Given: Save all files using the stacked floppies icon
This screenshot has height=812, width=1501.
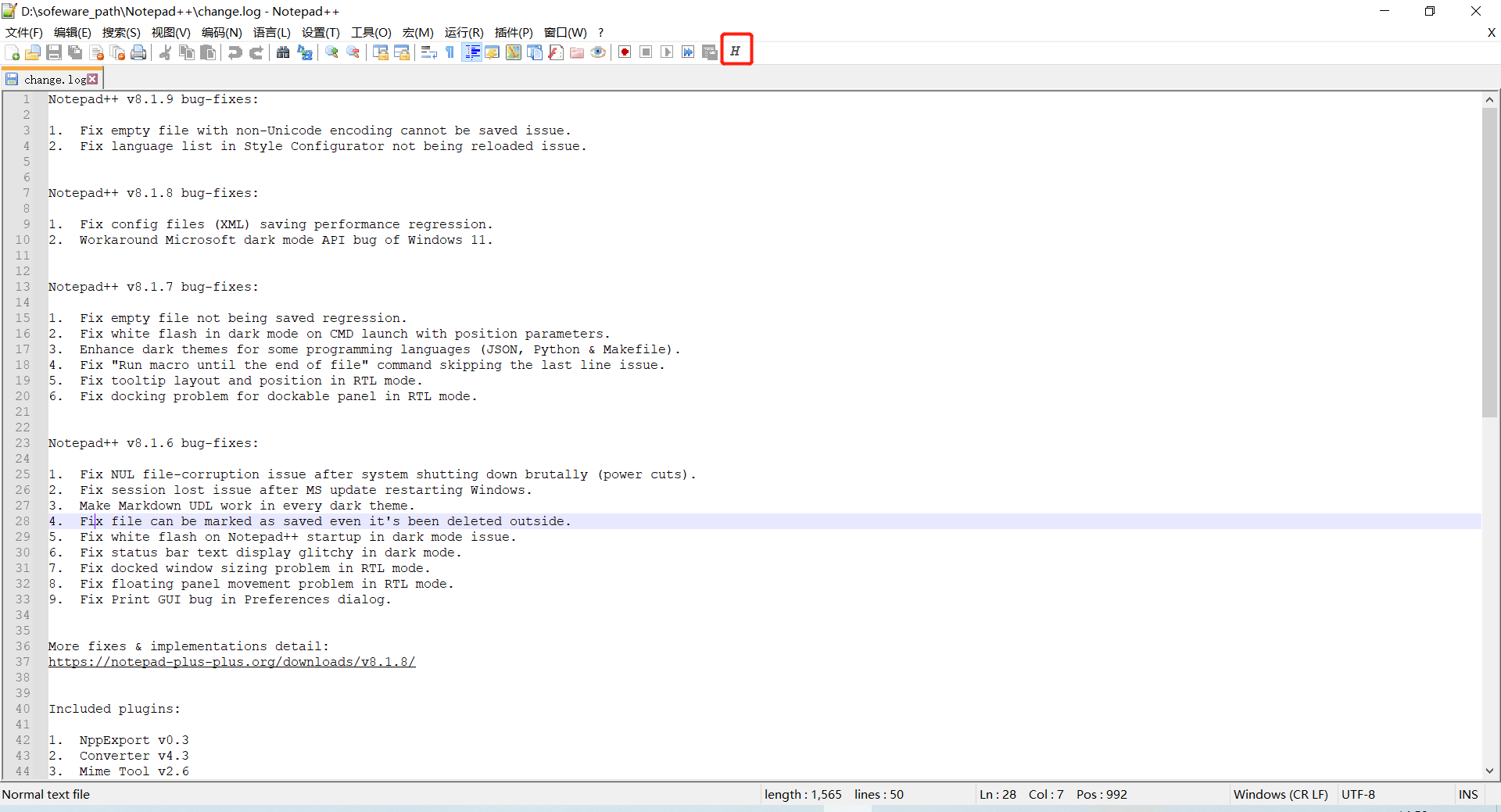Looking at the screenshot, I should pyautogui.click(x=75, y=52).
